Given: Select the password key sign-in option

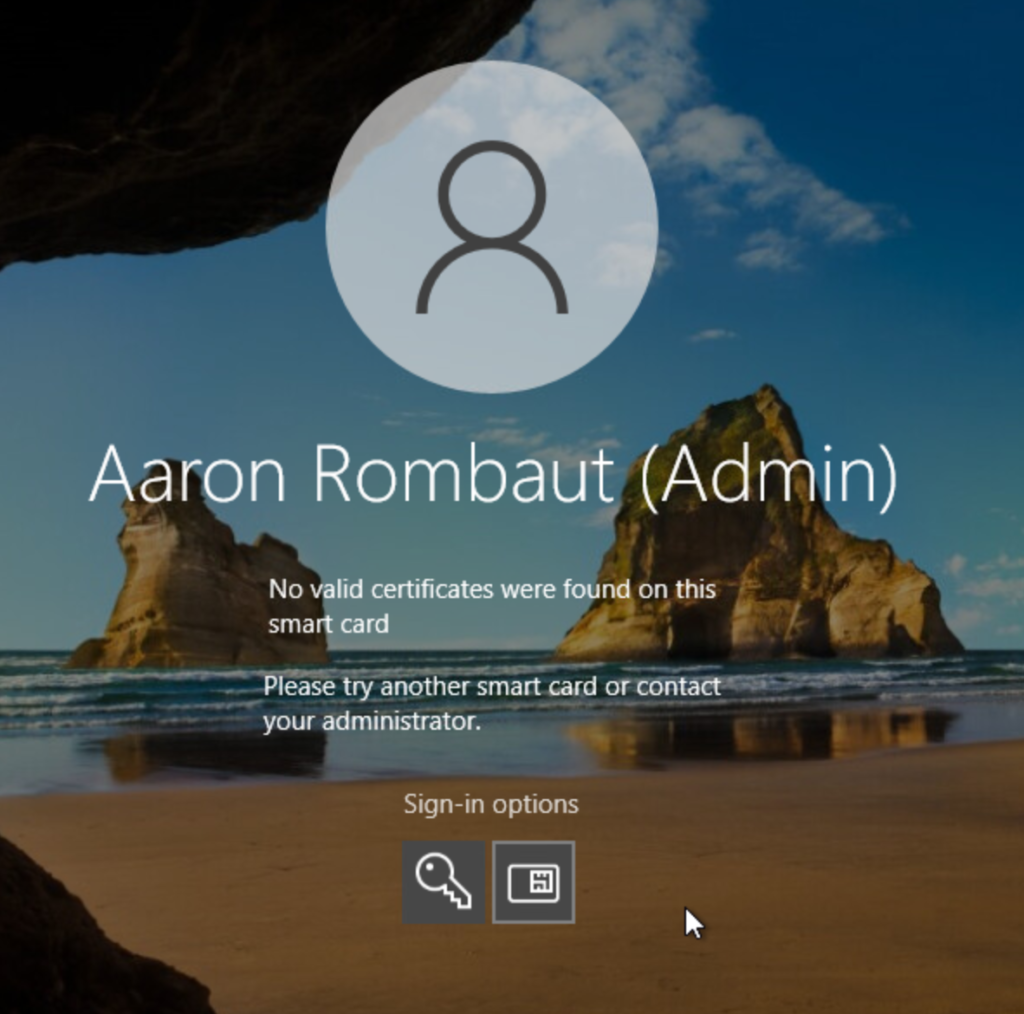Looking at the screenshot, I should 443,882.
